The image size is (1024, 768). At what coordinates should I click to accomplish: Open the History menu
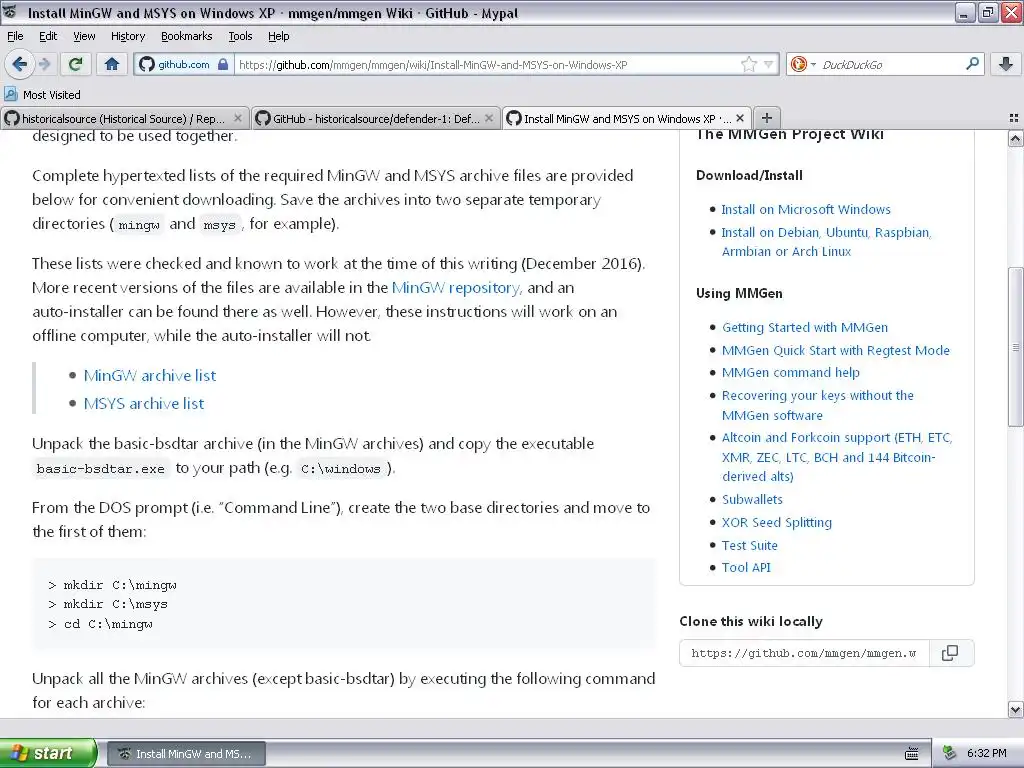(x=127, y=36)
